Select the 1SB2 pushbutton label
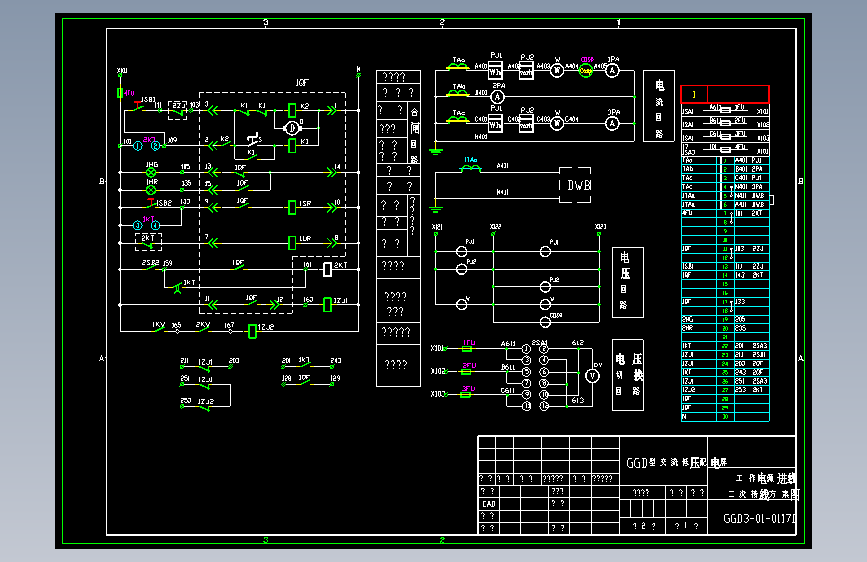This screenshot has width=867, height=562. pyautogui.click(x=164, y=203)
